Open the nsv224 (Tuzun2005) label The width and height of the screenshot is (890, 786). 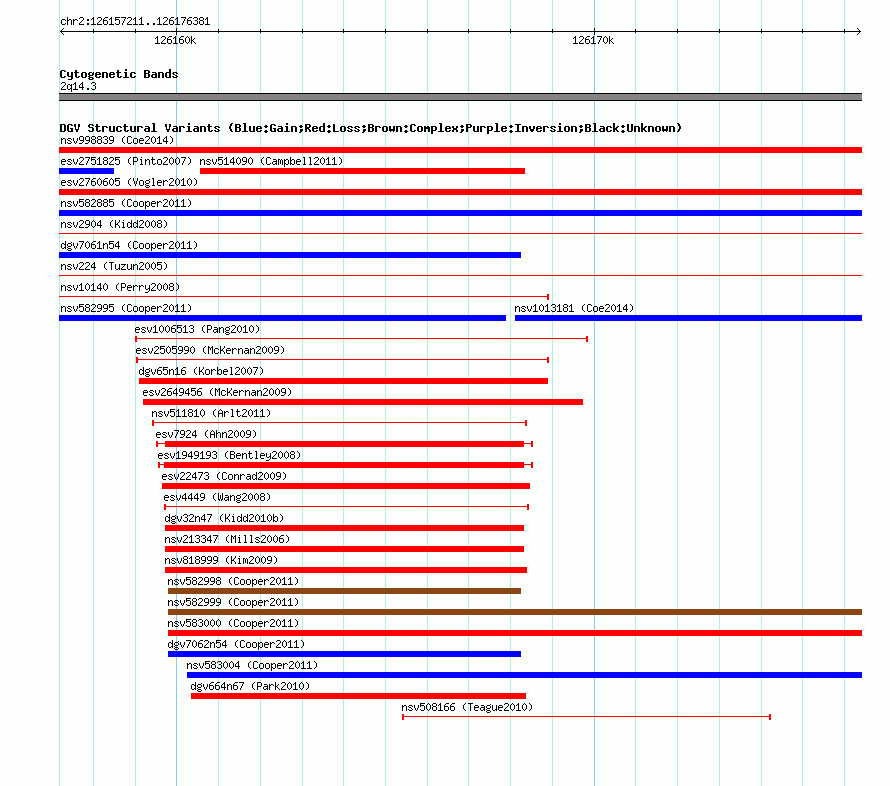point(114,266)
